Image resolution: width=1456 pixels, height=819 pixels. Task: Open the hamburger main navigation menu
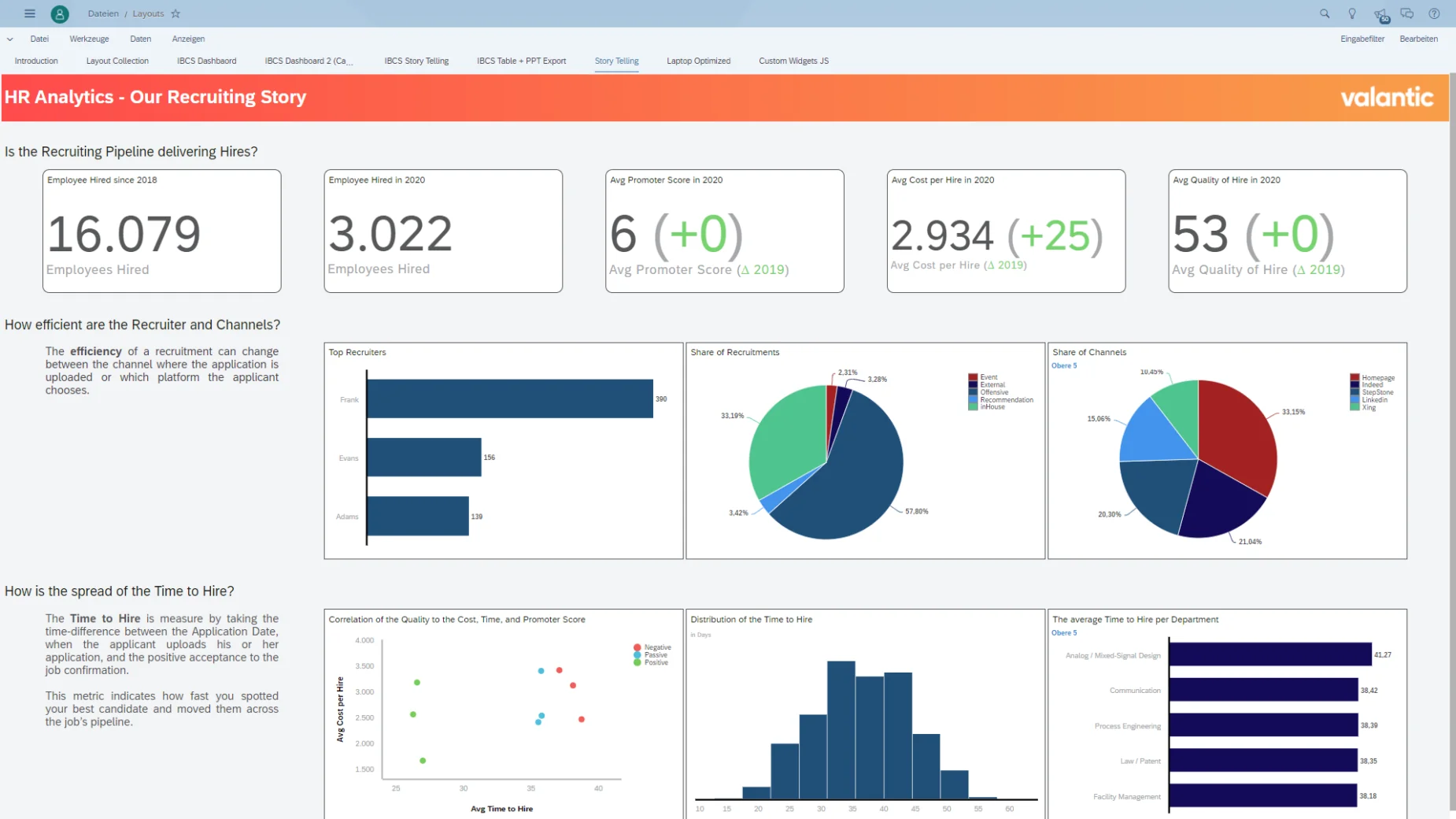(x=30, y=13)
